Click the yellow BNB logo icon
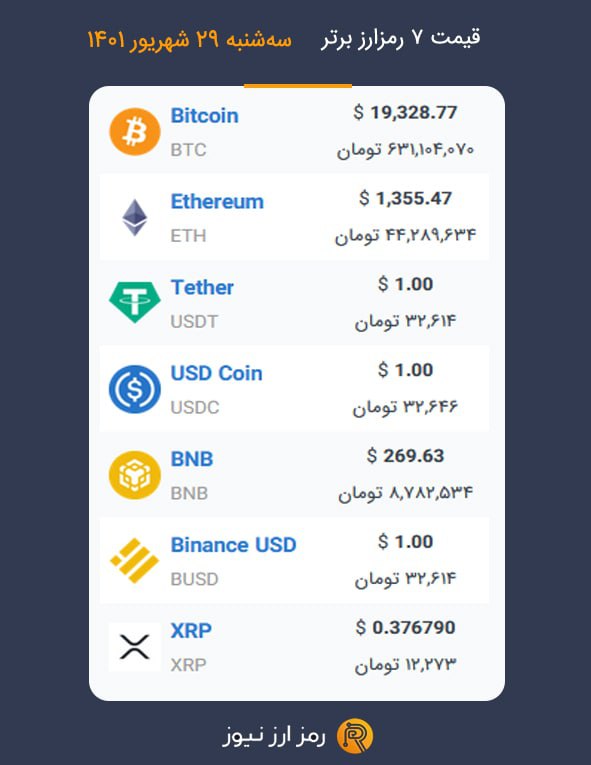Viewport: 591px width, 765px height. tap(135, 475)
